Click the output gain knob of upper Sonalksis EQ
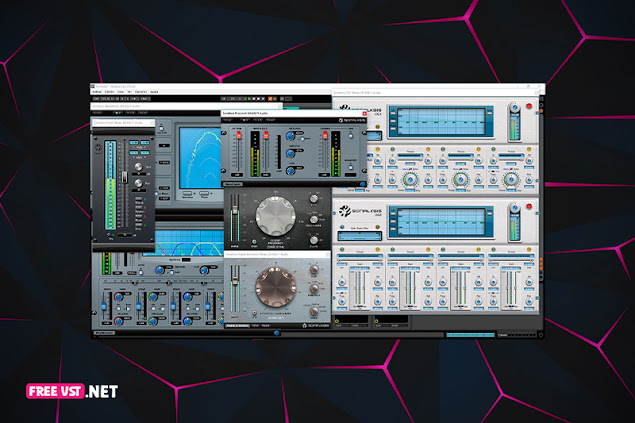 click(515, 107)
